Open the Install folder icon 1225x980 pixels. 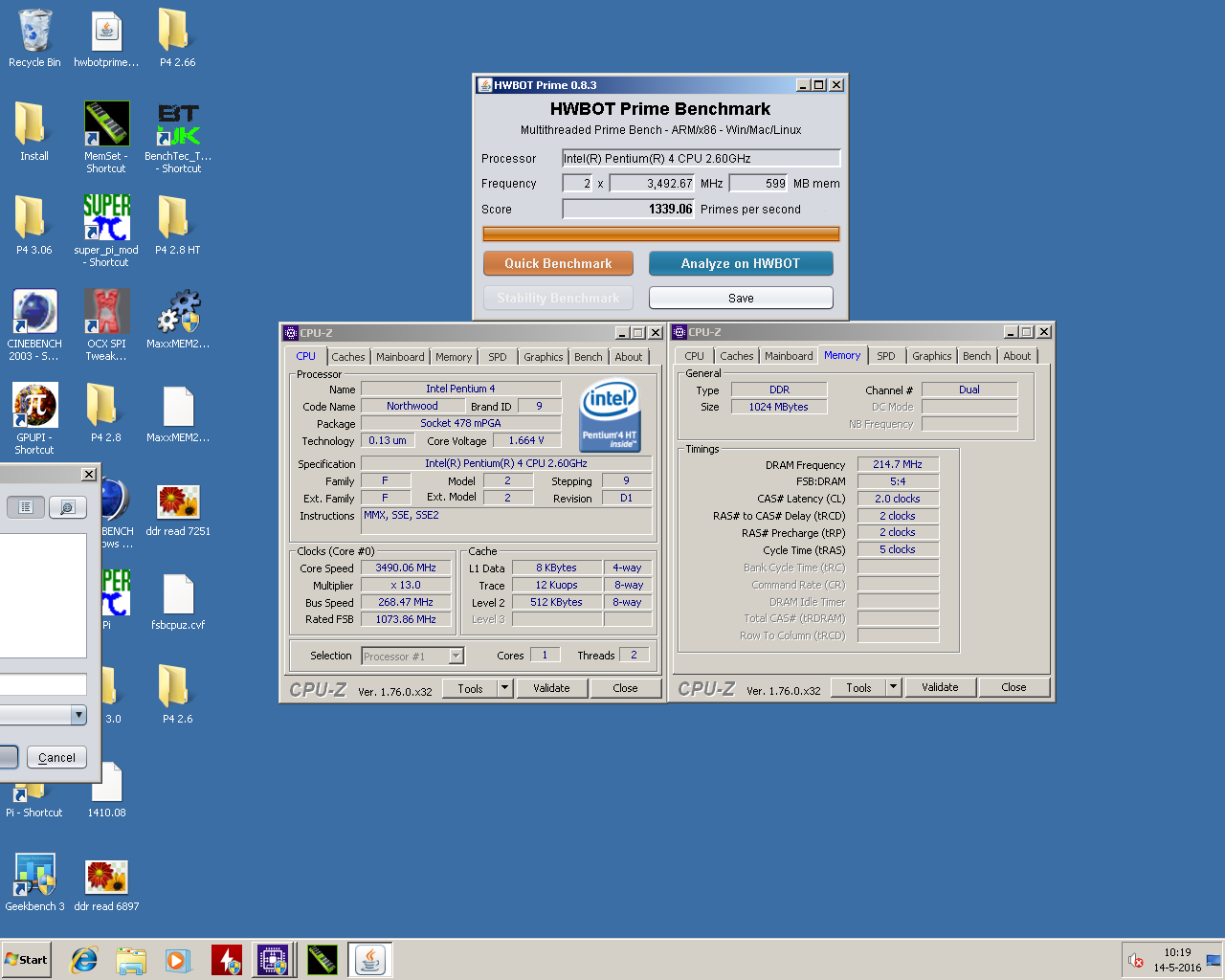pos(34,132)
